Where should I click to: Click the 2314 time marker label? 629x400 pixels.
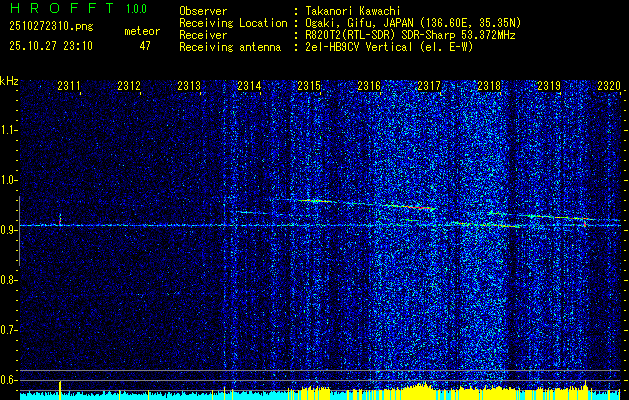249,85
